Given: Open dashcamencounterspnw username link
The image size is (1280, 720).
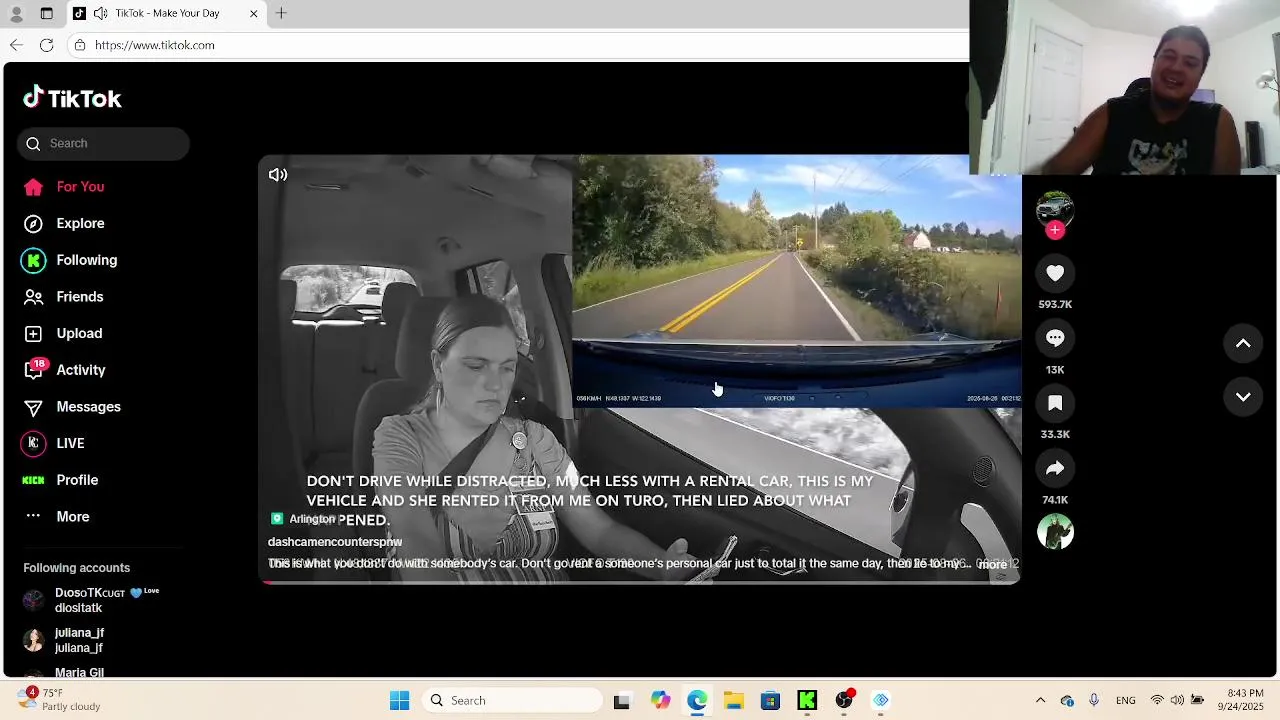Looking at the screenshot, I should [335, 542].
